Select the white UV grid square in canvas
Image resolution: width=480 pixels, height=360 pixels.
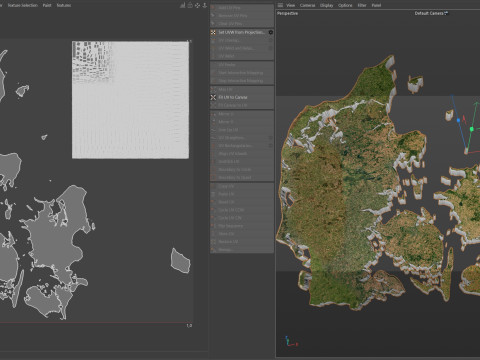click(130, 100)
